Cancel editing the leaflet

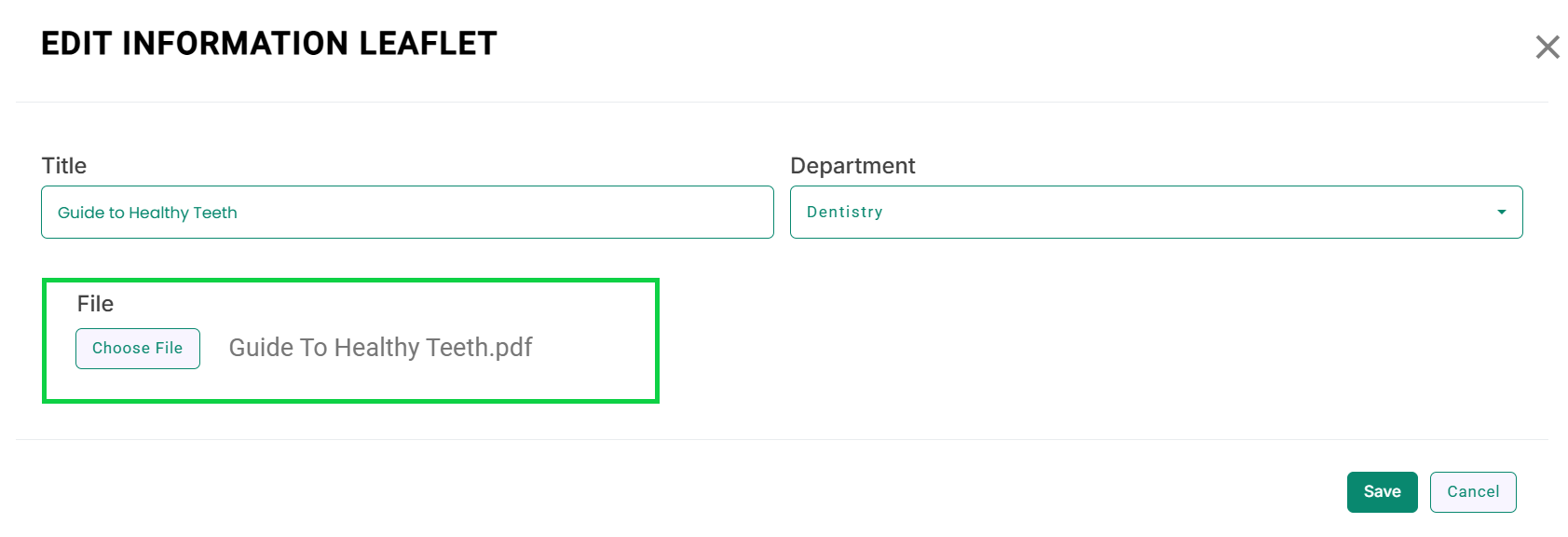[x=1472, y=491]
